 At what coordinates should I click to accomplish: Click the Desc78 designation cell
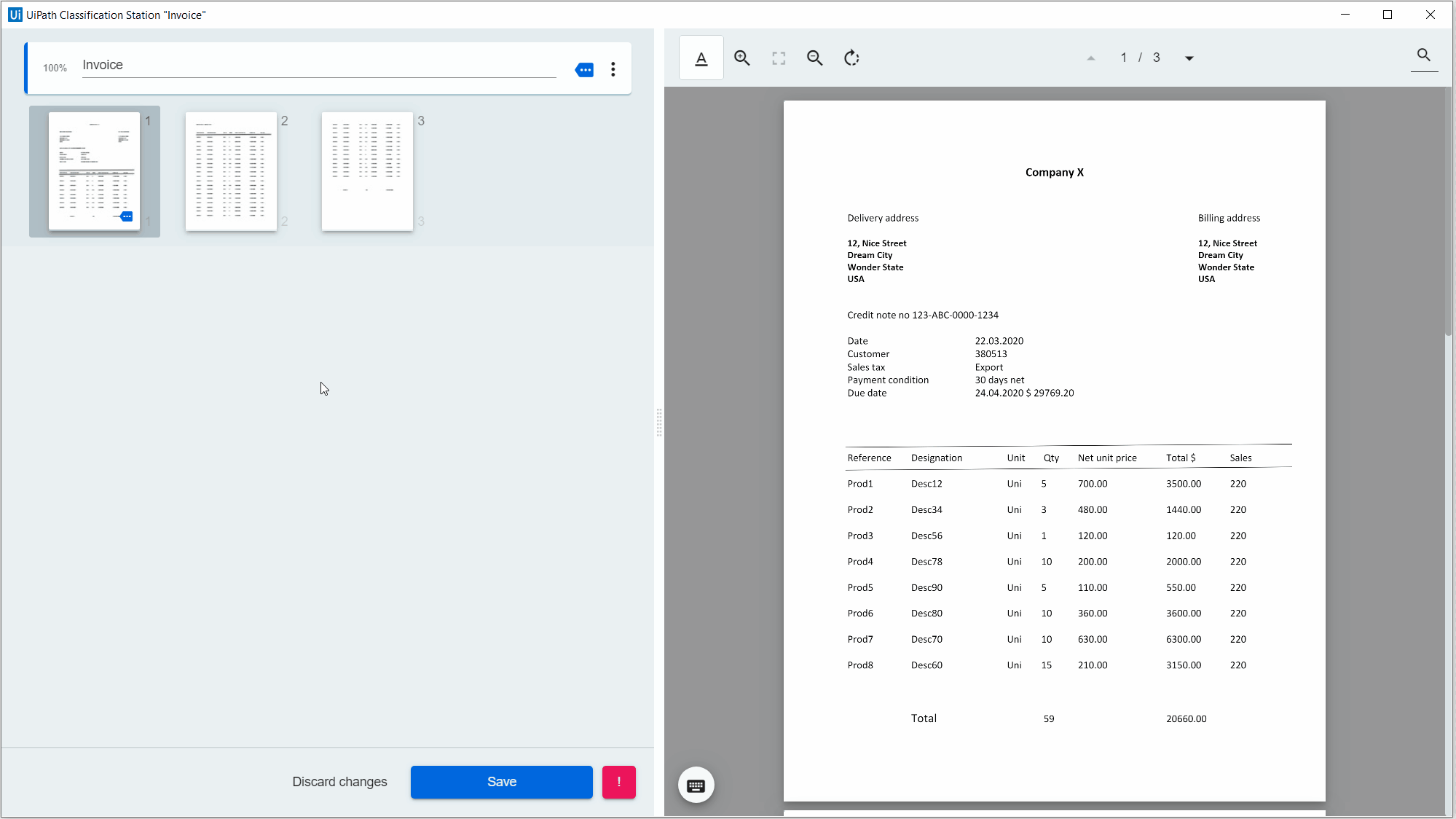[x=926, y=562]
